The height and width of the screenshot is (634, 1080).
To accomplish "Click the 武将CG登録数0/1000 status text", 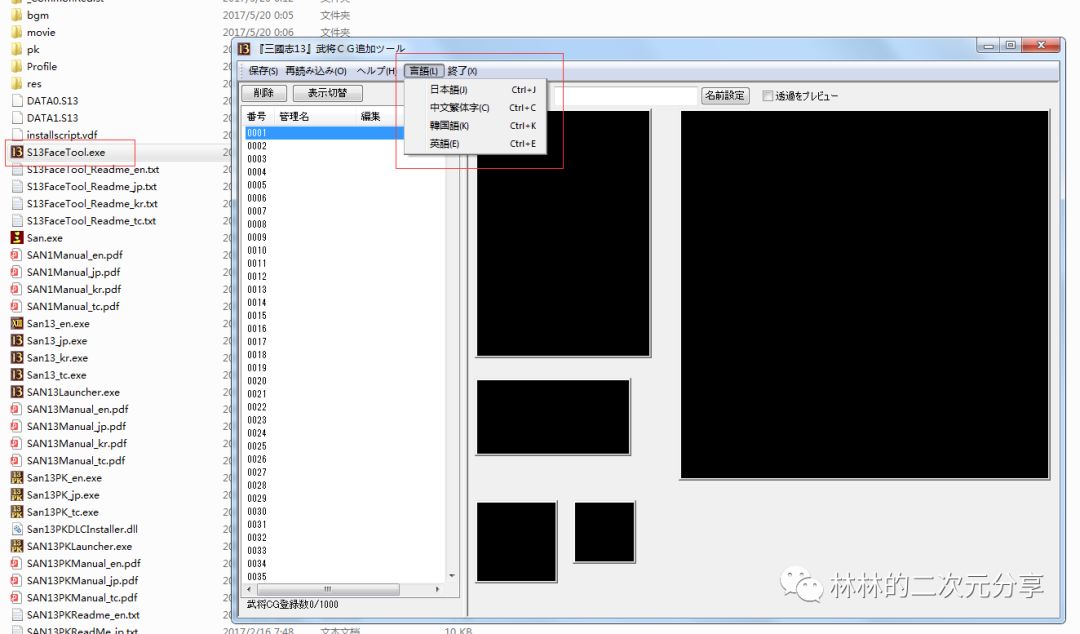I will pos(293,604).
